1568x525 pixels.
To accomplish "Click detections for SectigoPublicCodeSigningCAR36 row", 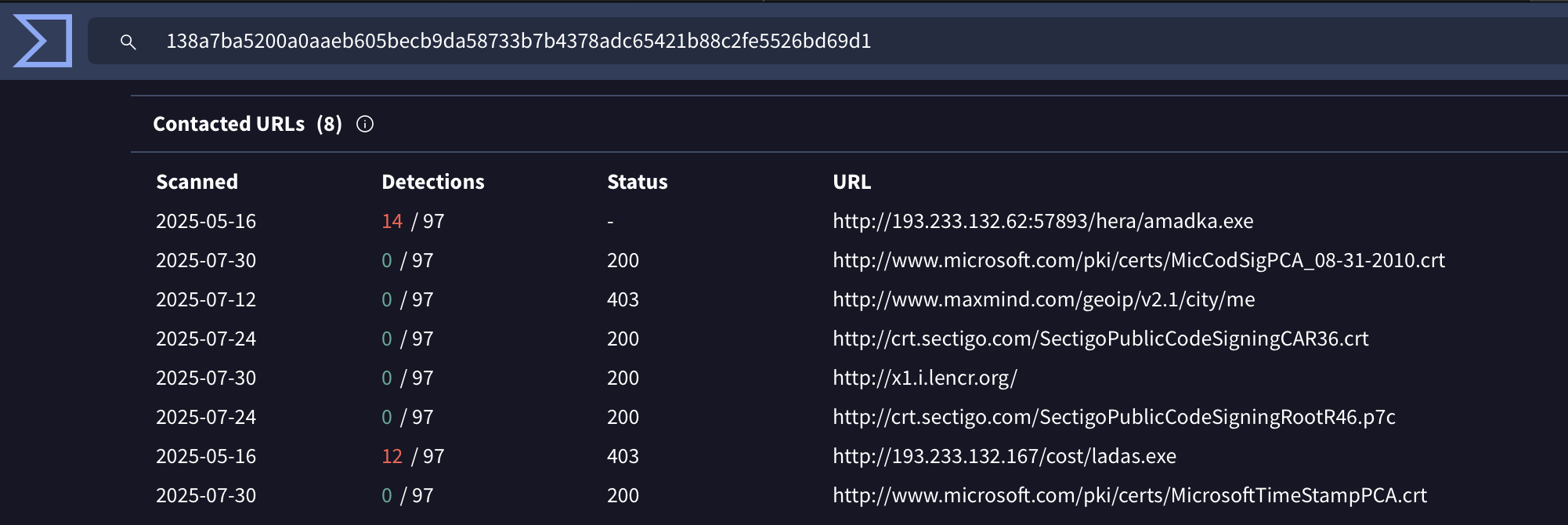I will [407, 339].
